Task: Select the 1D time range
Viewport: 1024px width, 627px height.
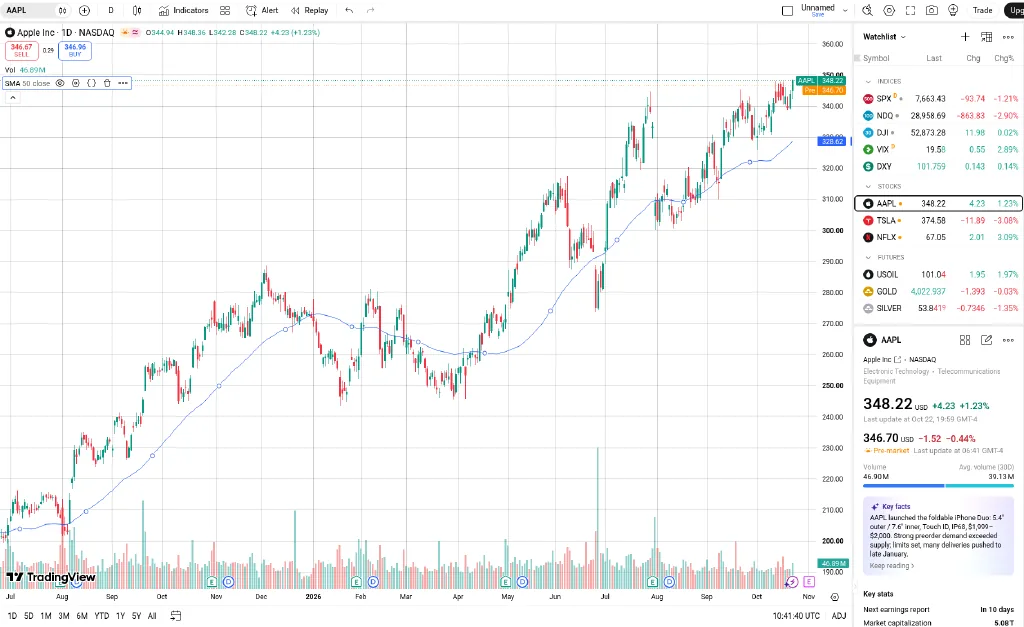Action: tap(12, 616)
